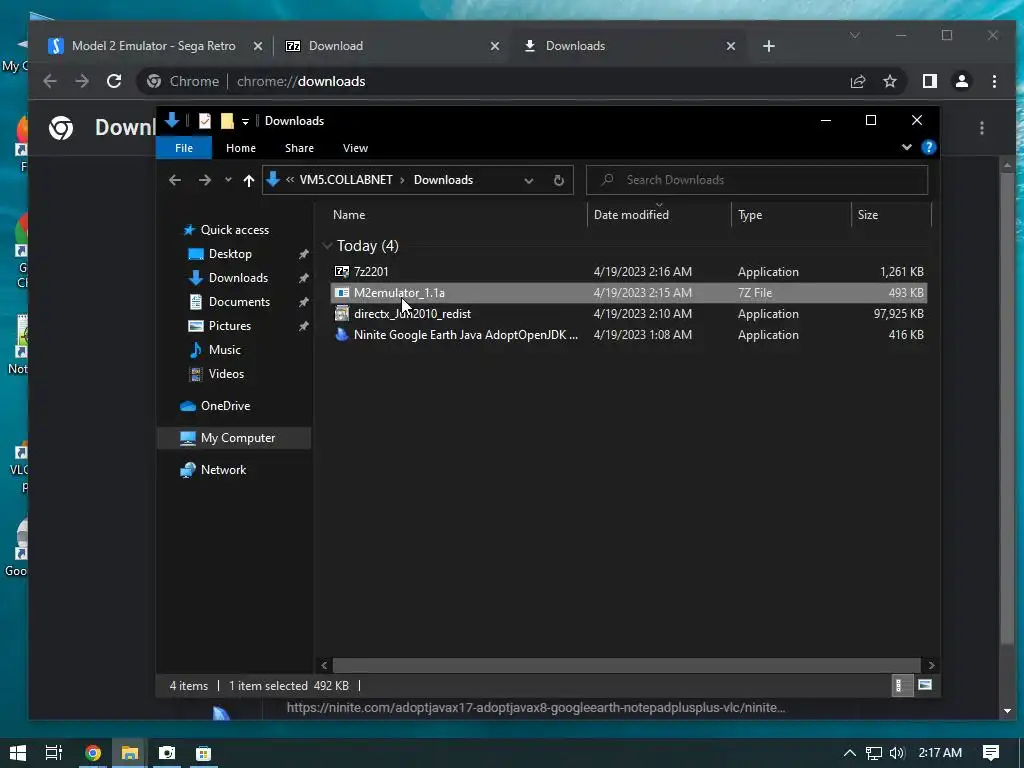Close the Downloads Chrome tab

(731, 46)
